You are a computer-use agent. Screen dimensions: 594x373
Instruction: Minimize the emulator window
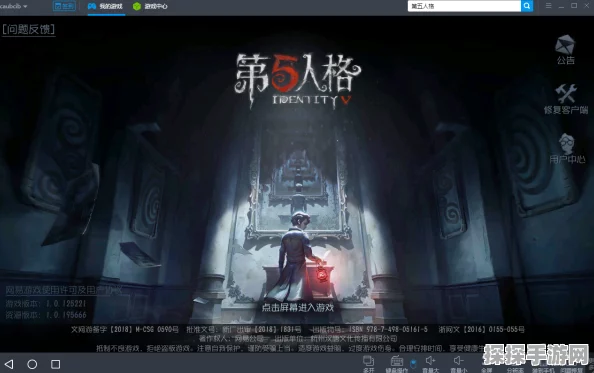561,6
